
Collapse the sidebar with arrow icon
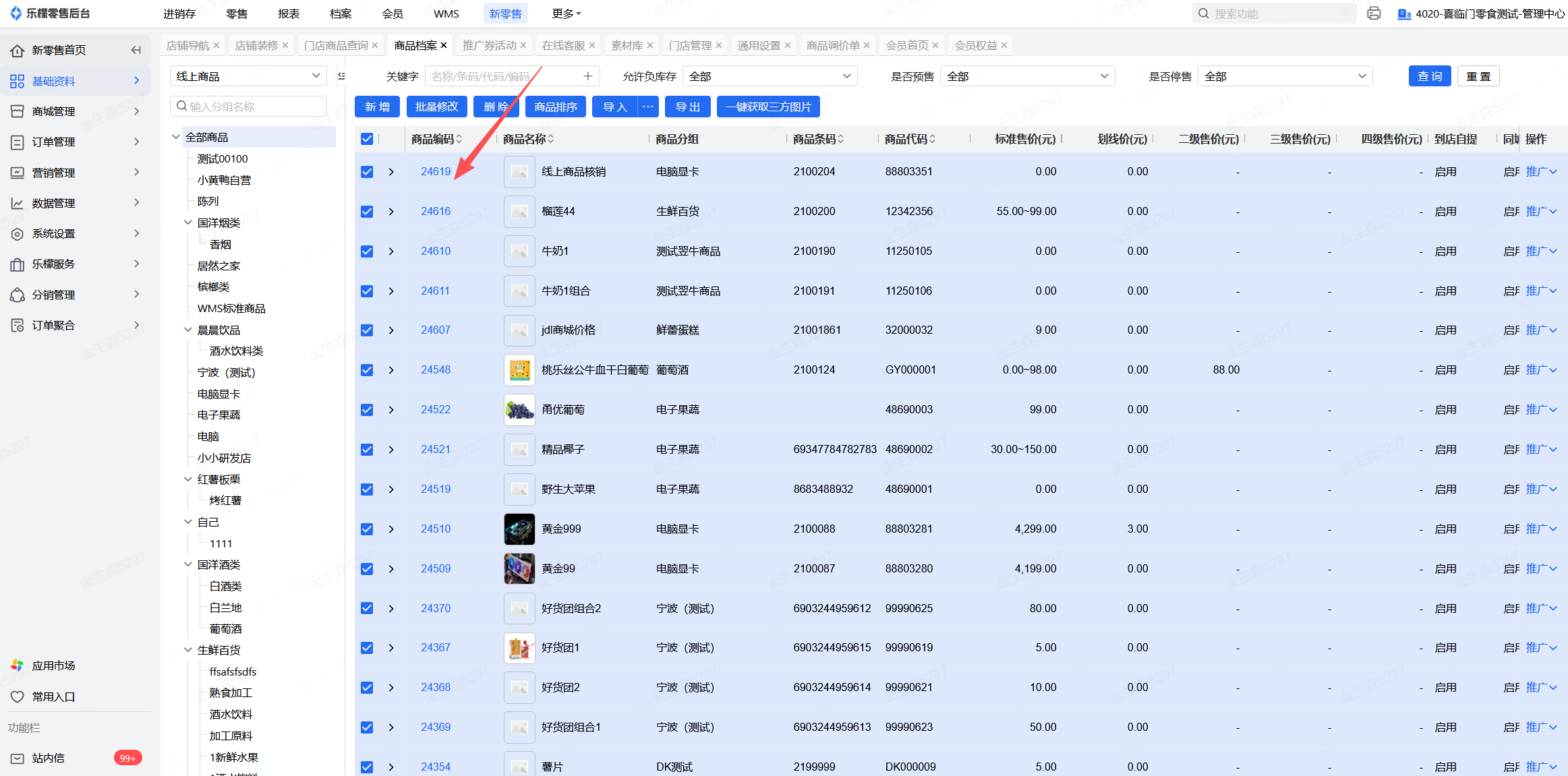coord(136,50)
